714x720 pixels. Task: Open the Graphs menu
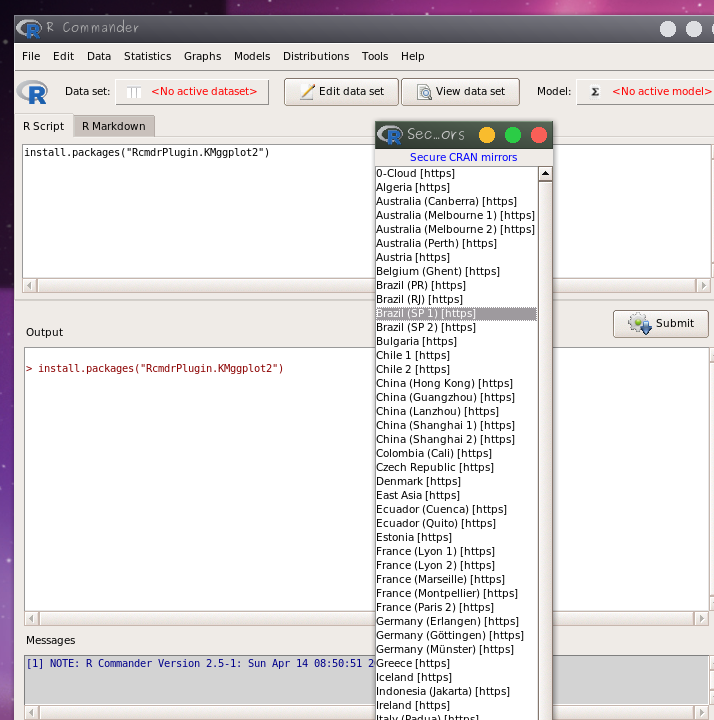click(202, 56)
